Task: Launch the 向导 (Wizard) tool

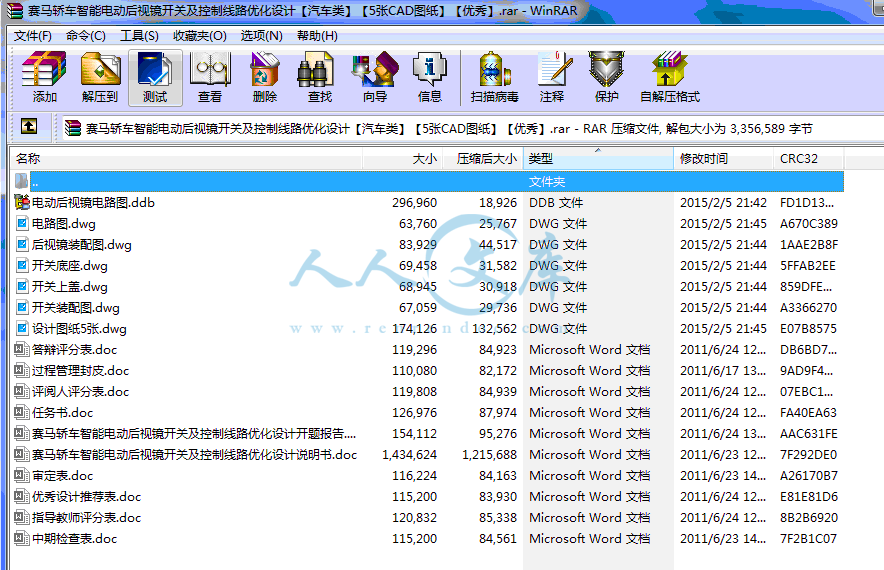Action: tap(375, 77)
